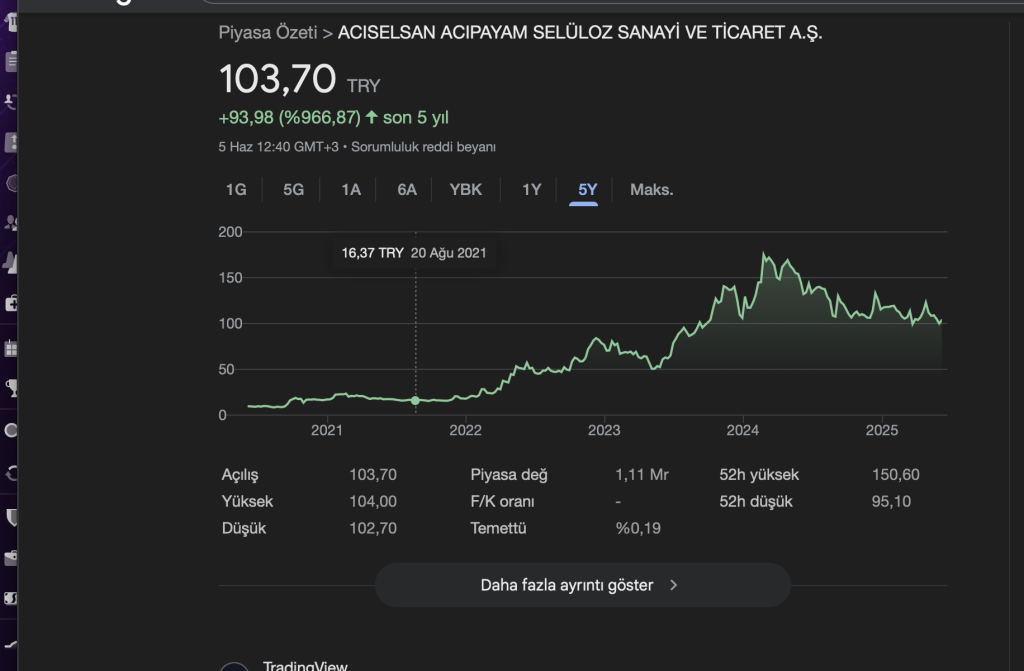The height and width of the screenshot is (671, 1024).
Task: Open the calendar icon in left sidebar
Action: [x=11, y=349]
